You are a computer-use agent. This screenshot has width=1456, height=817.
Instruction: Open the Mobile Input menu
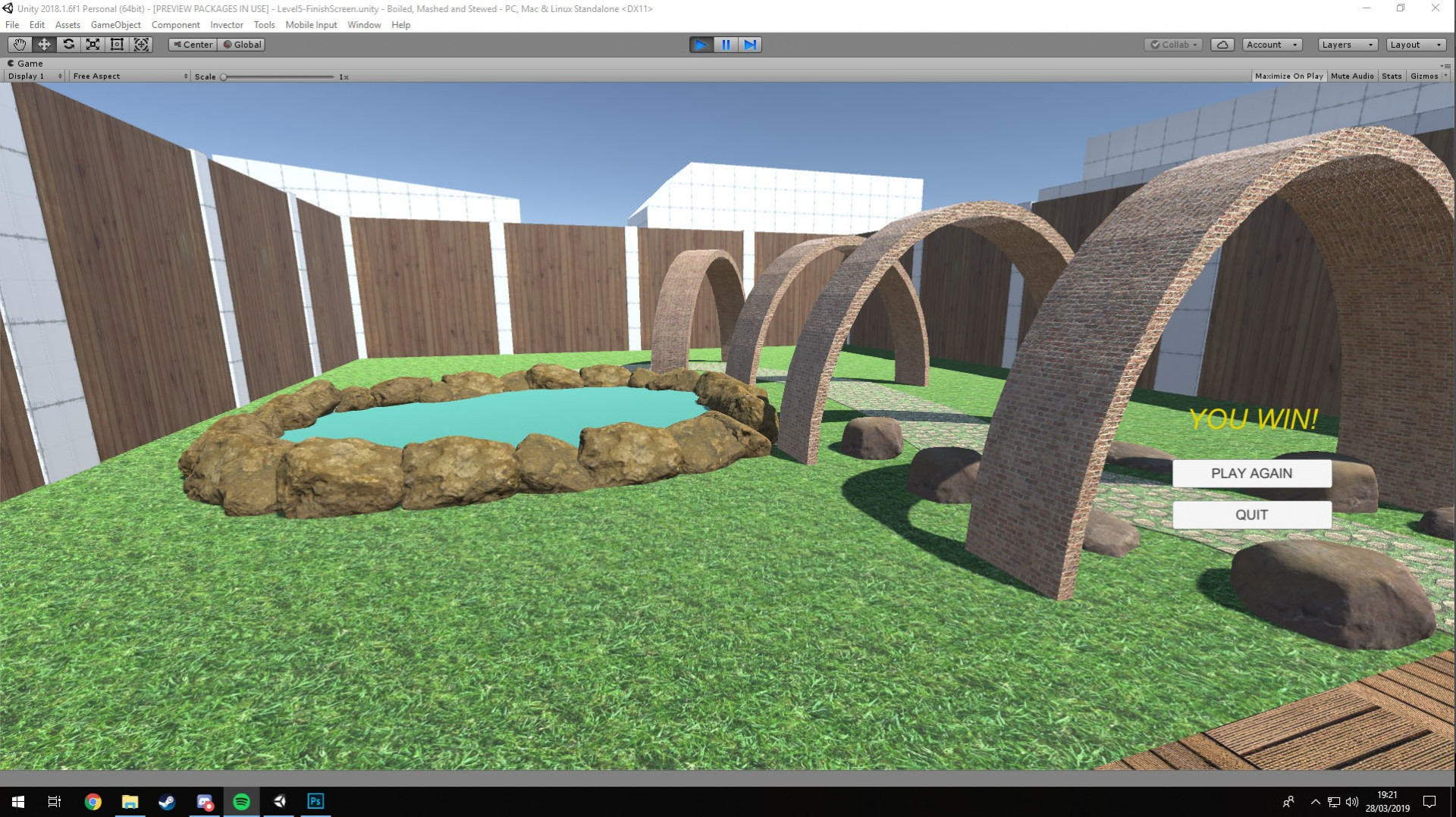point(311,25)
